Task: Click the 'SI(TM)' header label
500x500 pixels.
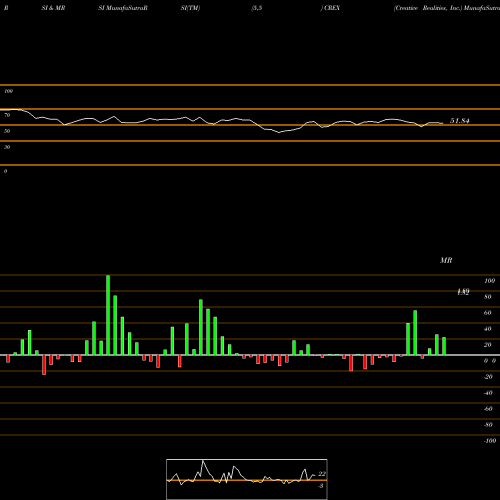Action: 190,8
